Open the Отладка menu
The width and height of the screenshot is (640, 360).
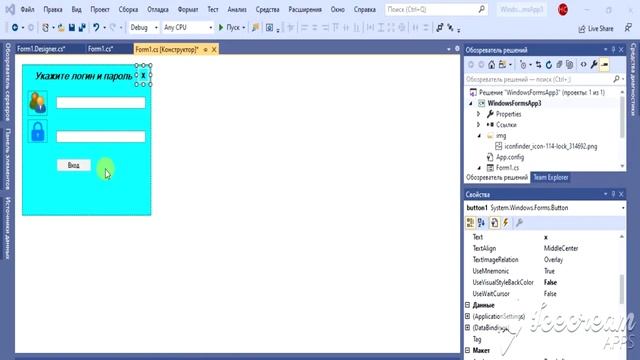pos(158,9)
